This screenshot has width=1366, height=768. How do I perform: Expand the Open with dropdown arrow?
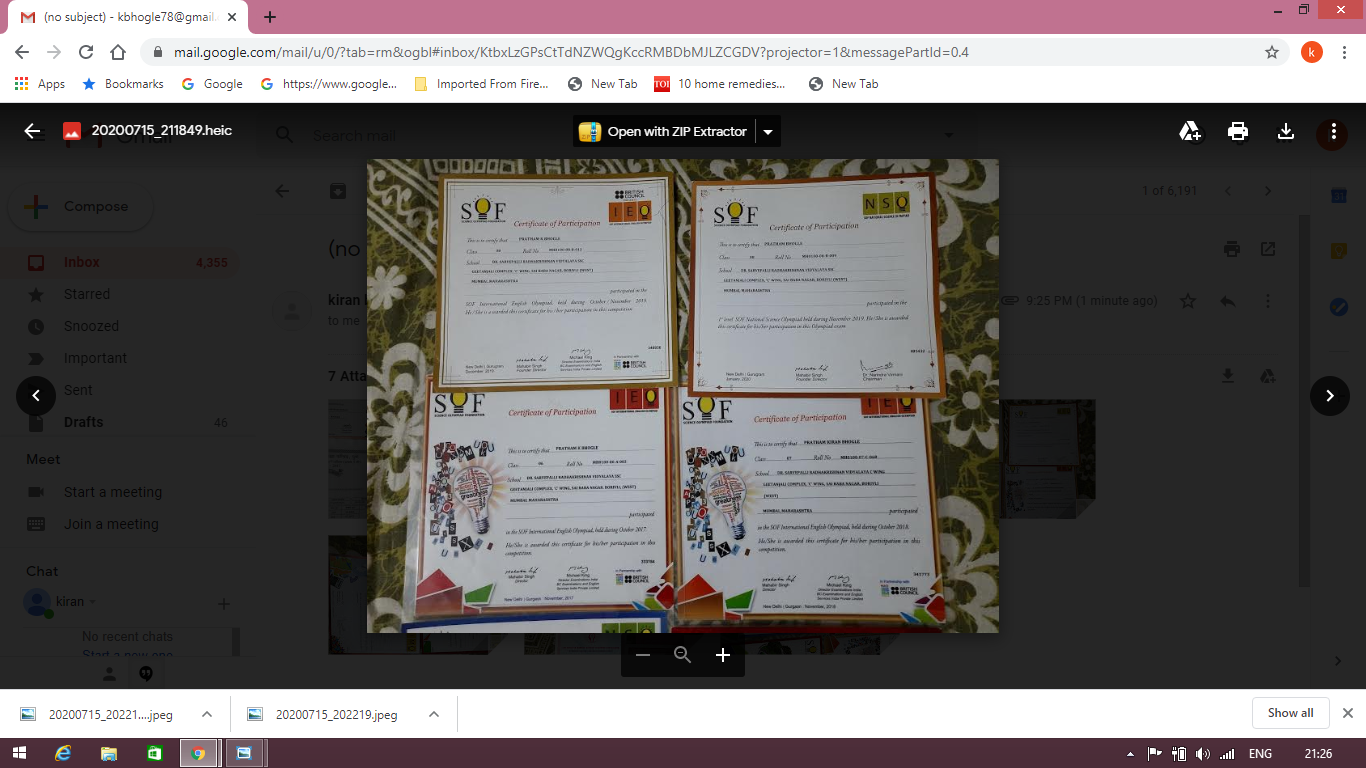(x=768, y=131)
